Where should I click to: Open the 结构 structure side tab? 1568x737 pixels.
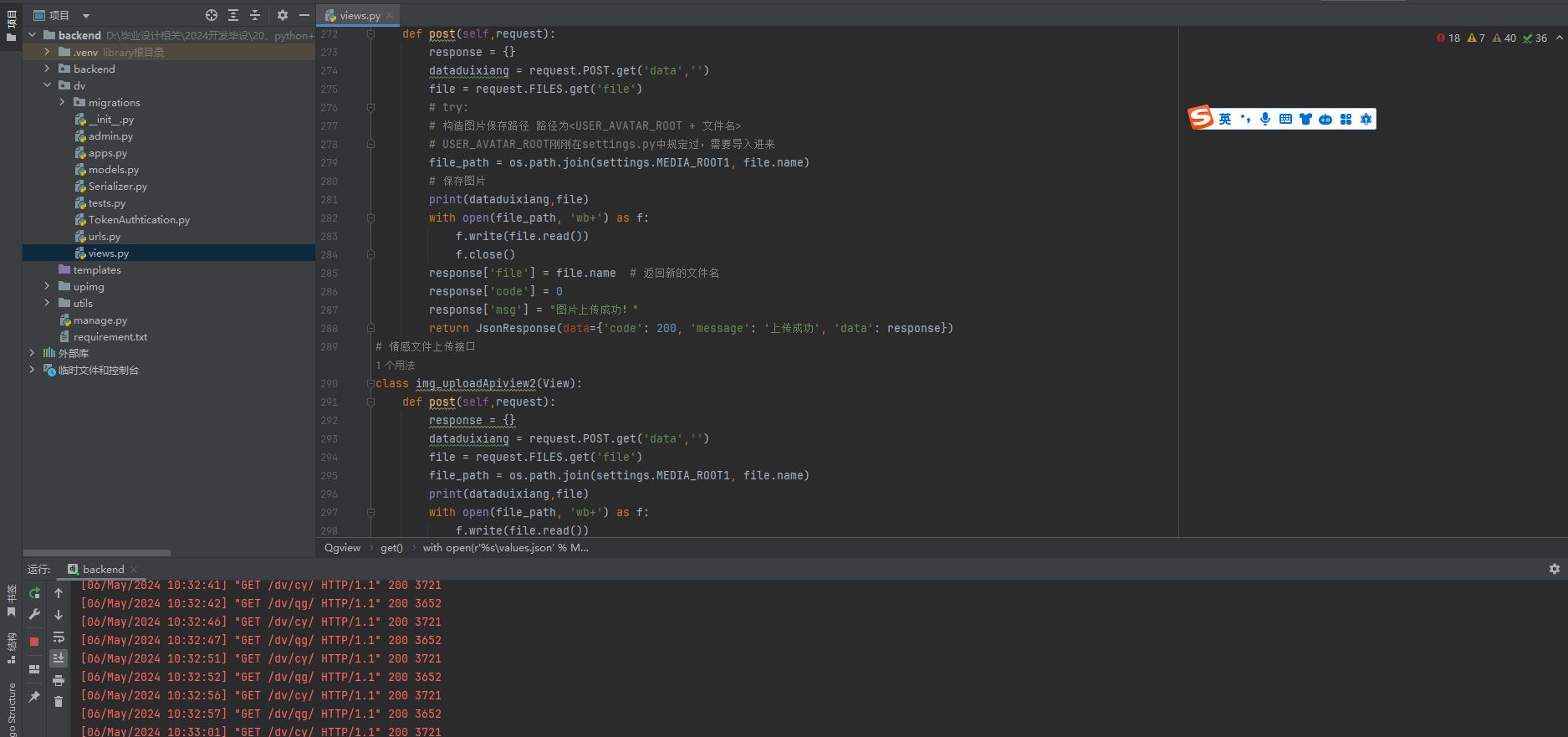11,647
